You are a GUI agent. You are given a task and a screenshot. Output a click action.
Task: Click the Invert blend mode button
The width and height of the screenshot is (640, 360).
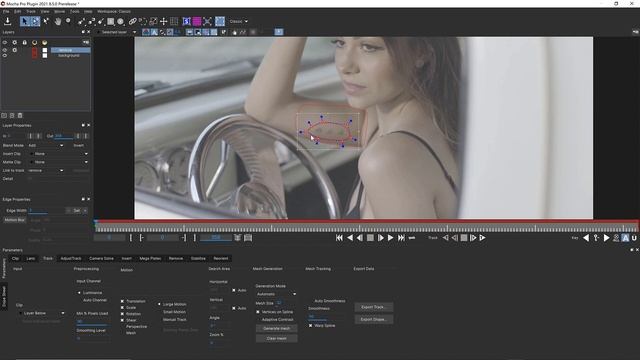click(x=79, y=146)
